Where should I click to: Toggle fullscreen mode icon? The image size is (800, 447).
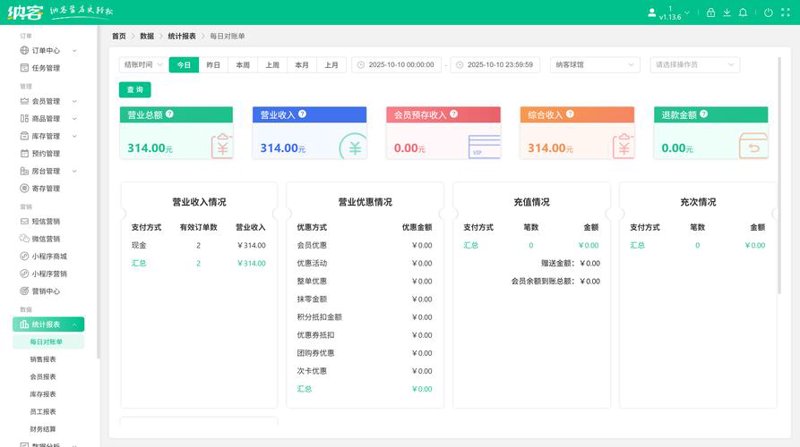785,13
